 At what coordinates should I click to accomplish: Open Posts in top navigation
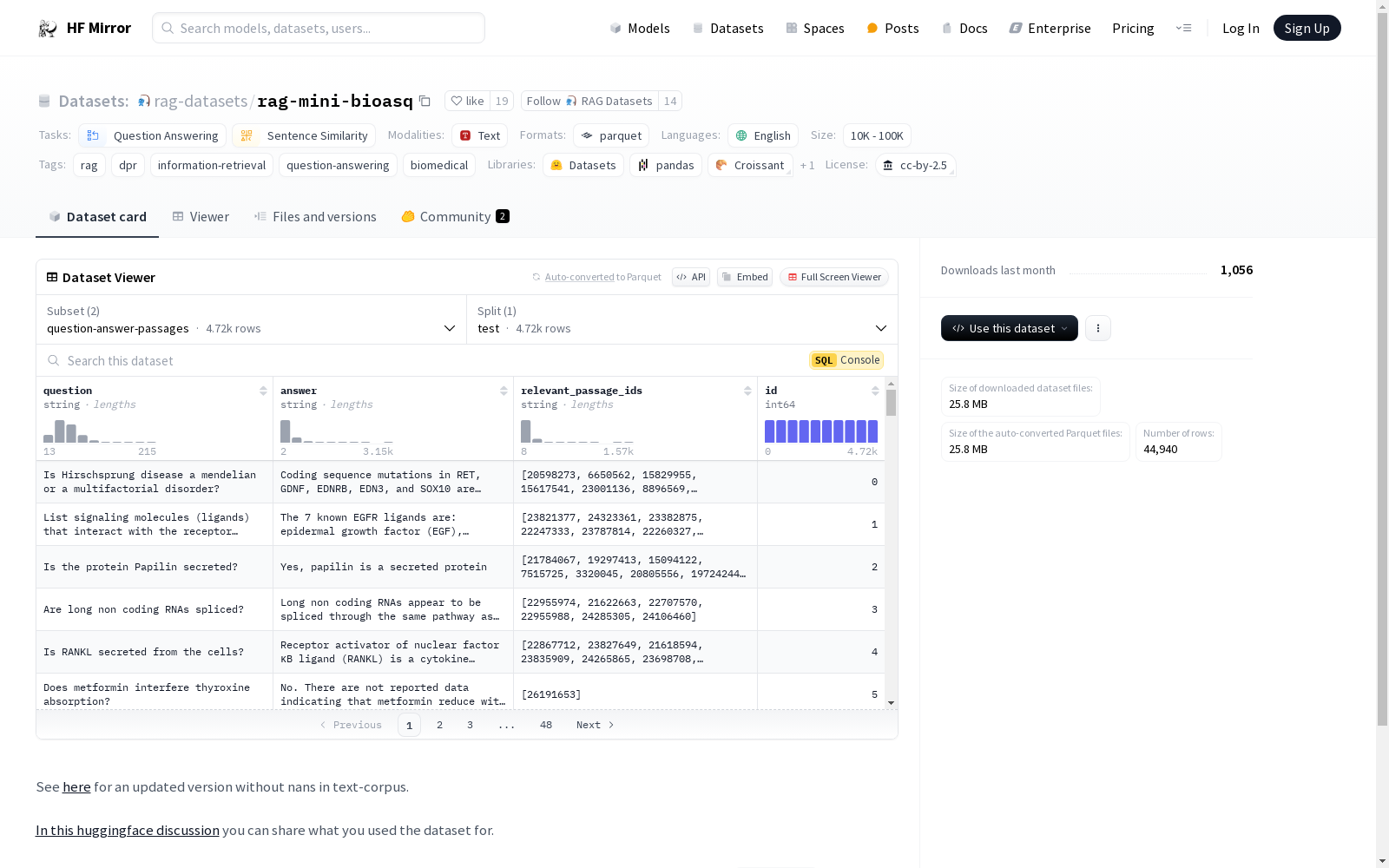pyautogui.click(x=892, y=29)
